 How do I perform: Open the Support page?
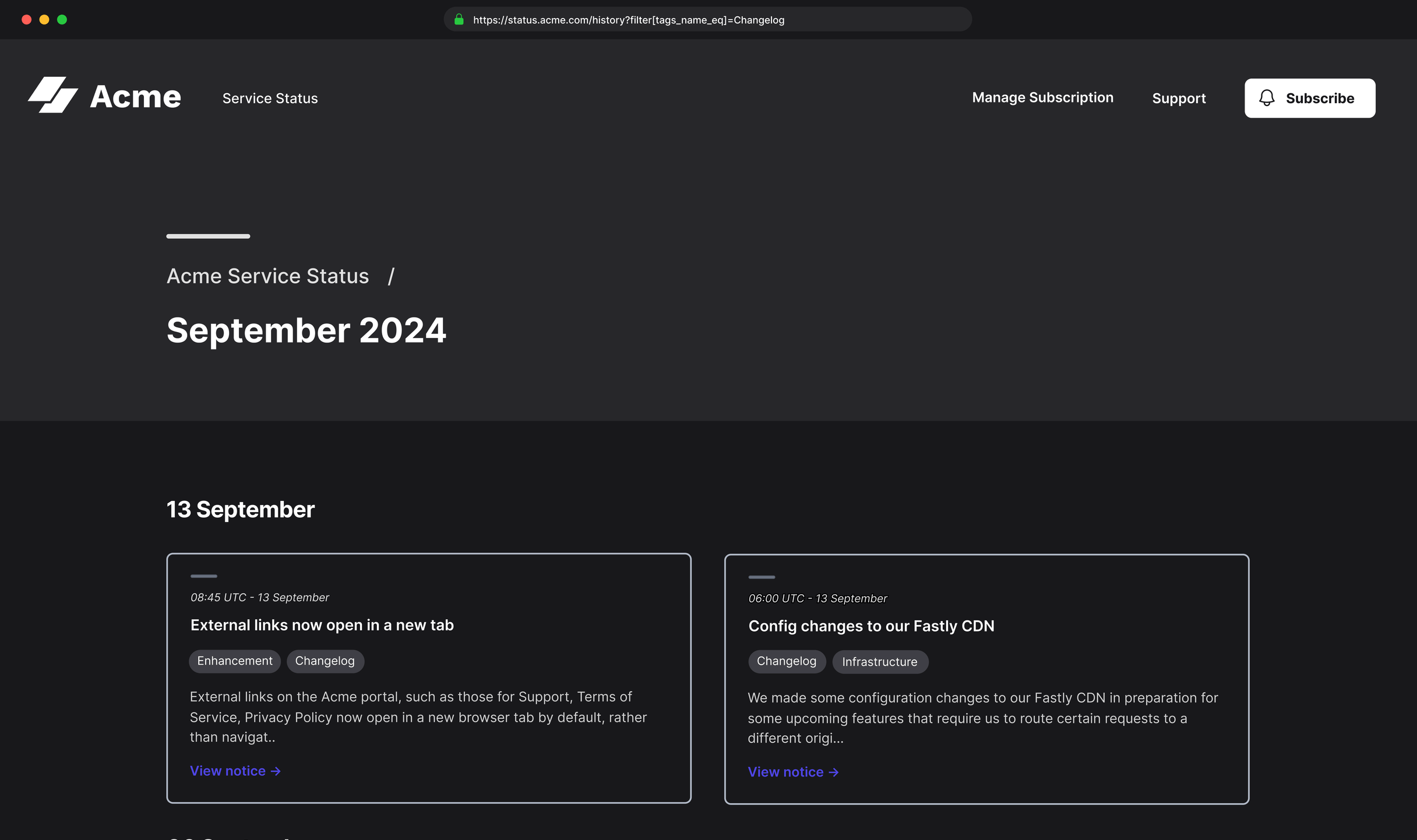pyautogui.click(x=1179, y=98)
